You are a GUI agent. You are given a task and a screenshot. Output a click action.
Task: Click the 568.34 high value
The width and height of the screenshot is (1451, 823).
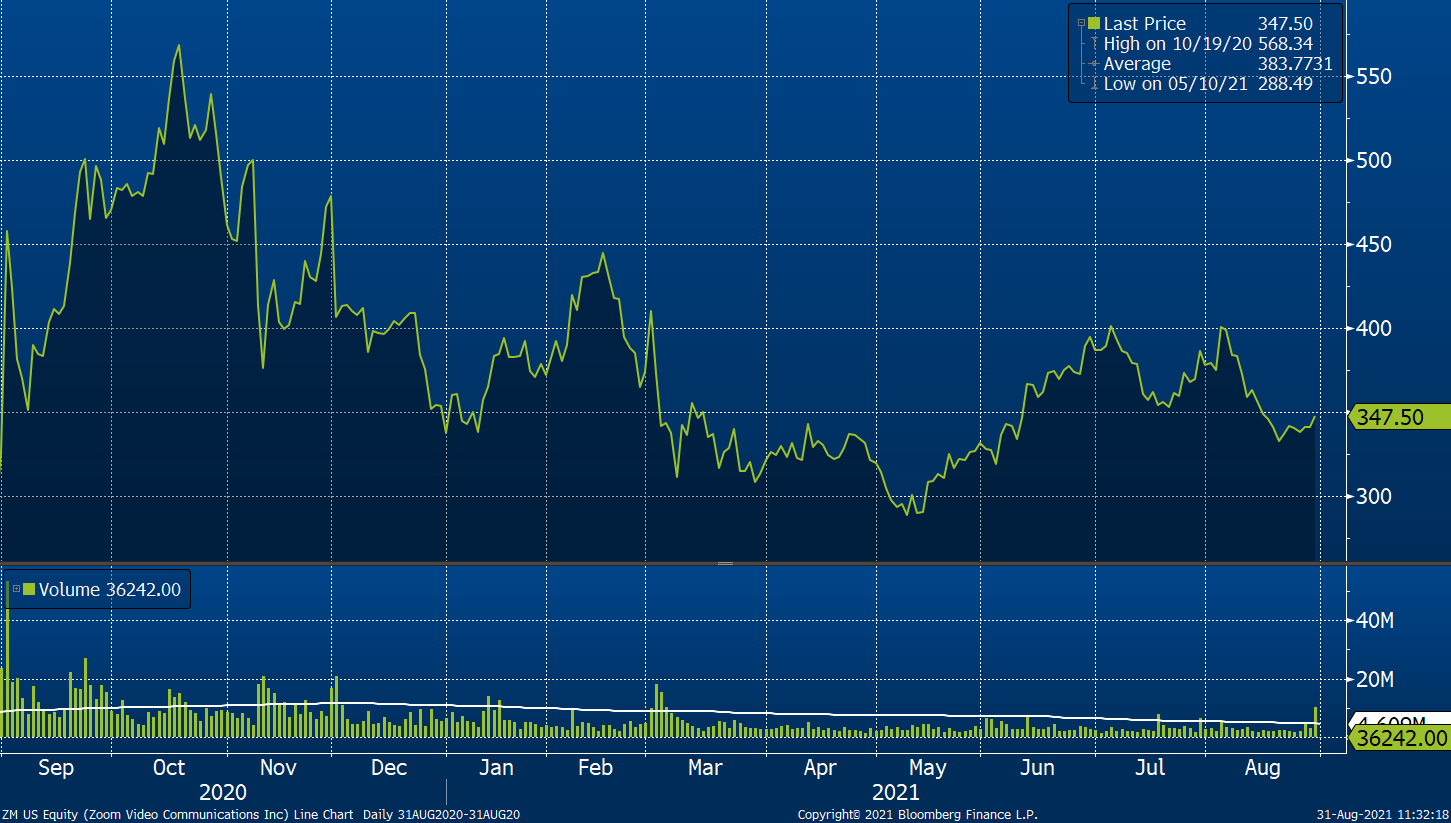(x=1285, y=44)
